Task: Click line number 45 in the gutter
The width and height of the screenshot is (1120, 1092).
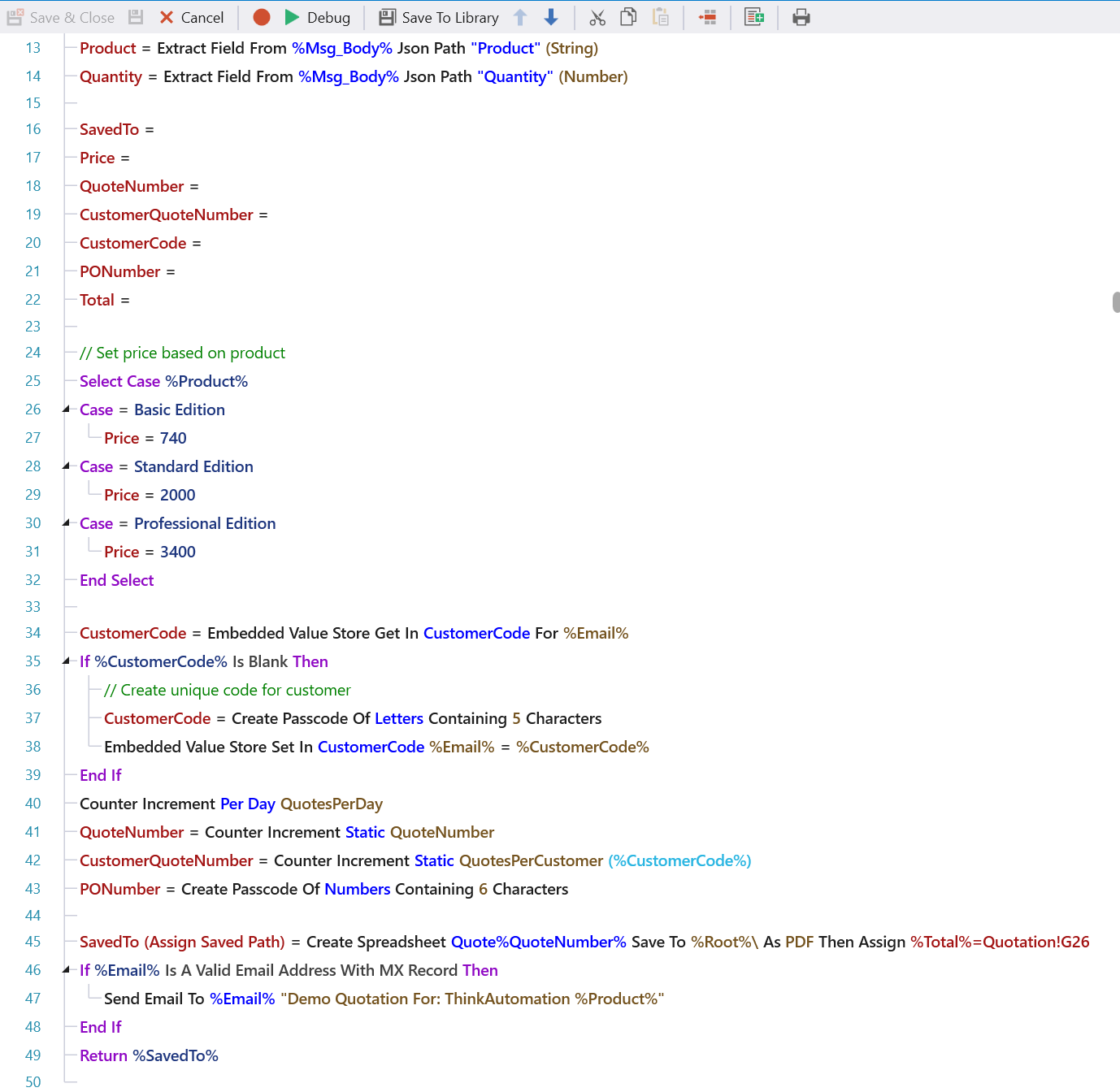Action: [x=33, y=942]
